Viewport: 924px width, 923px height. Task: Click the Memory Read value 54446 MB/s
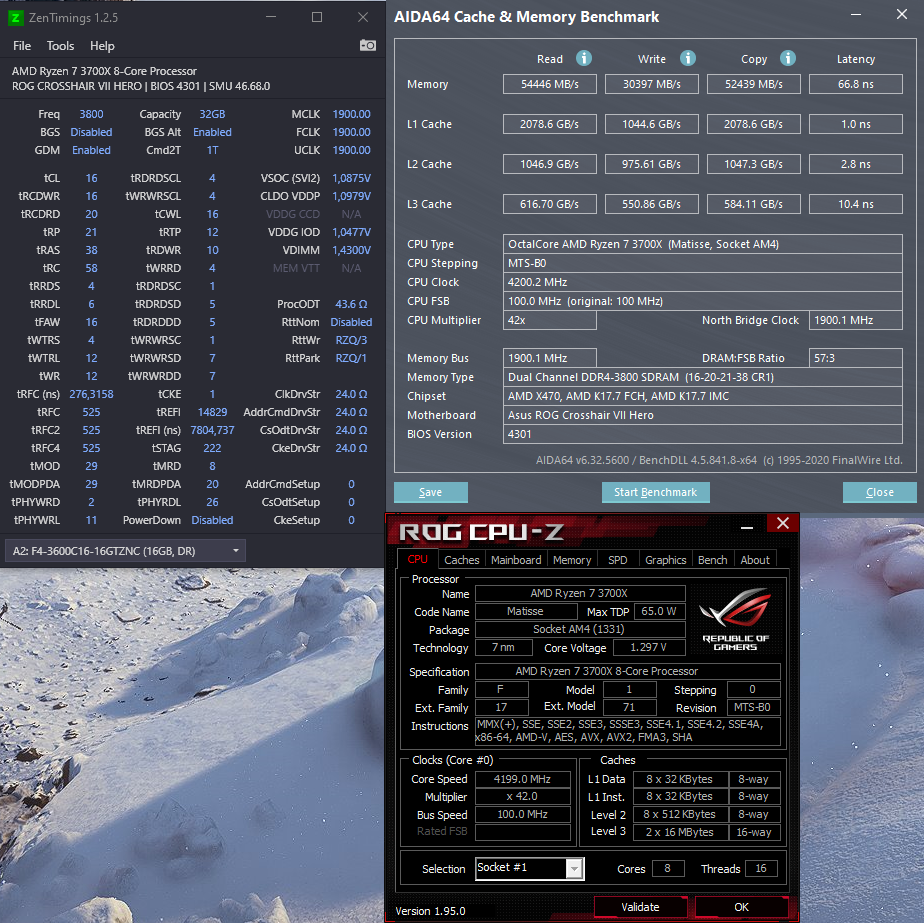pyautogui.click(x=549, y=84)
